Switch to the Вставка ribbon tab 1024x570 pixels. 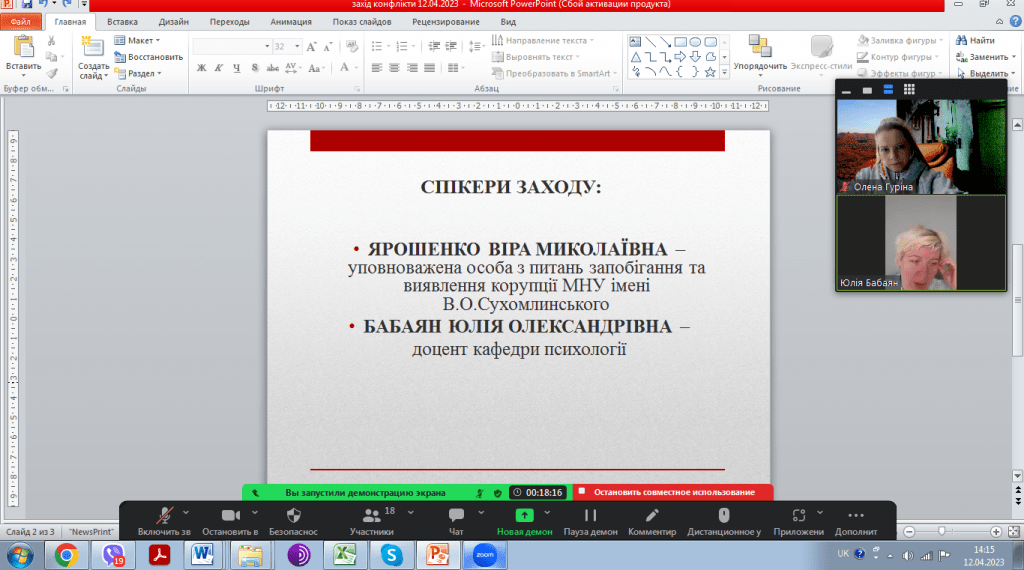[122, 20]
